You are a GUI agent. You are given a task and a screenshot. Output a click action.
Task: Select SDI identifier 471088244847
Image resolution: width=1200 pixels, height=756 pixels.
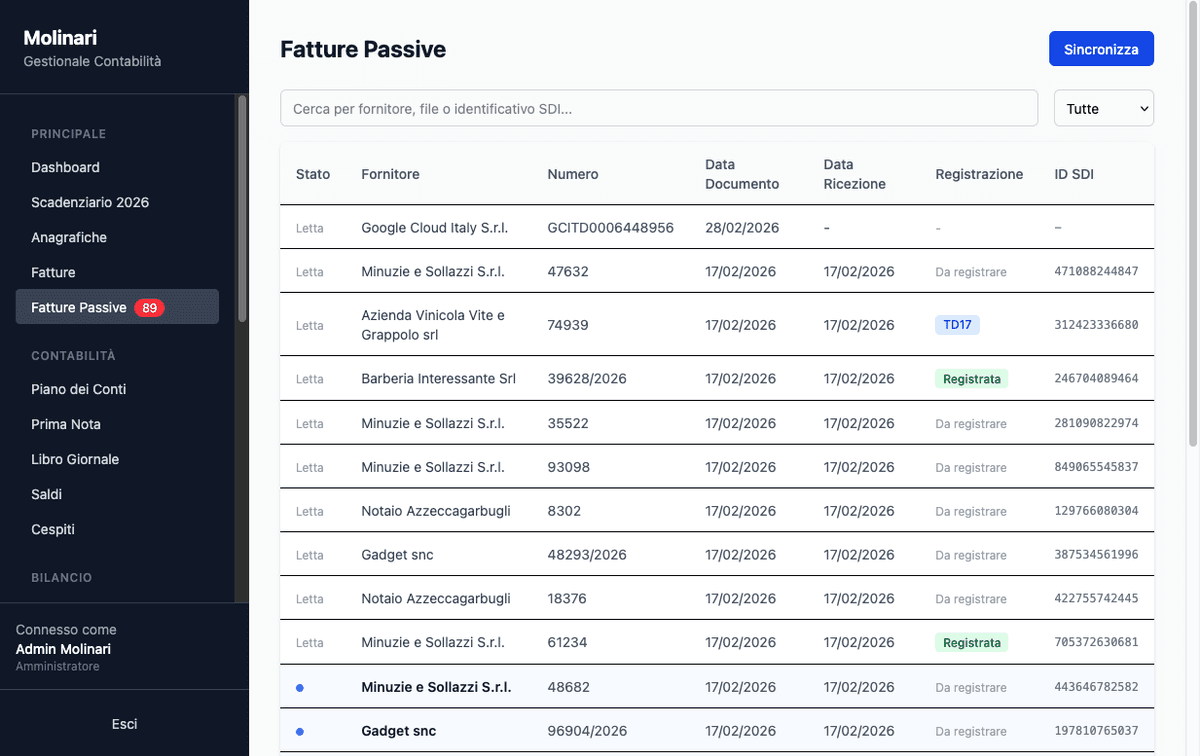point(1096,272)
